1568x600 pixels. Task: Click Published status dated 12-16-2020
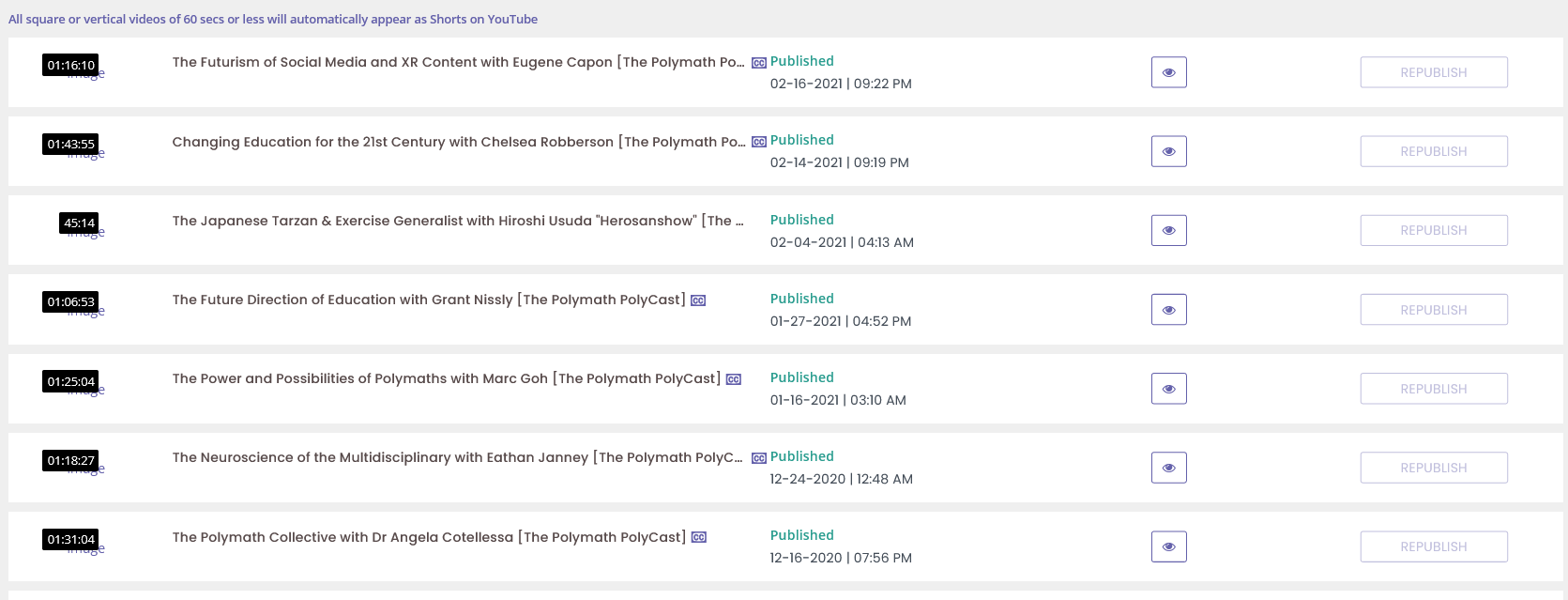click(x=801, y=535)
